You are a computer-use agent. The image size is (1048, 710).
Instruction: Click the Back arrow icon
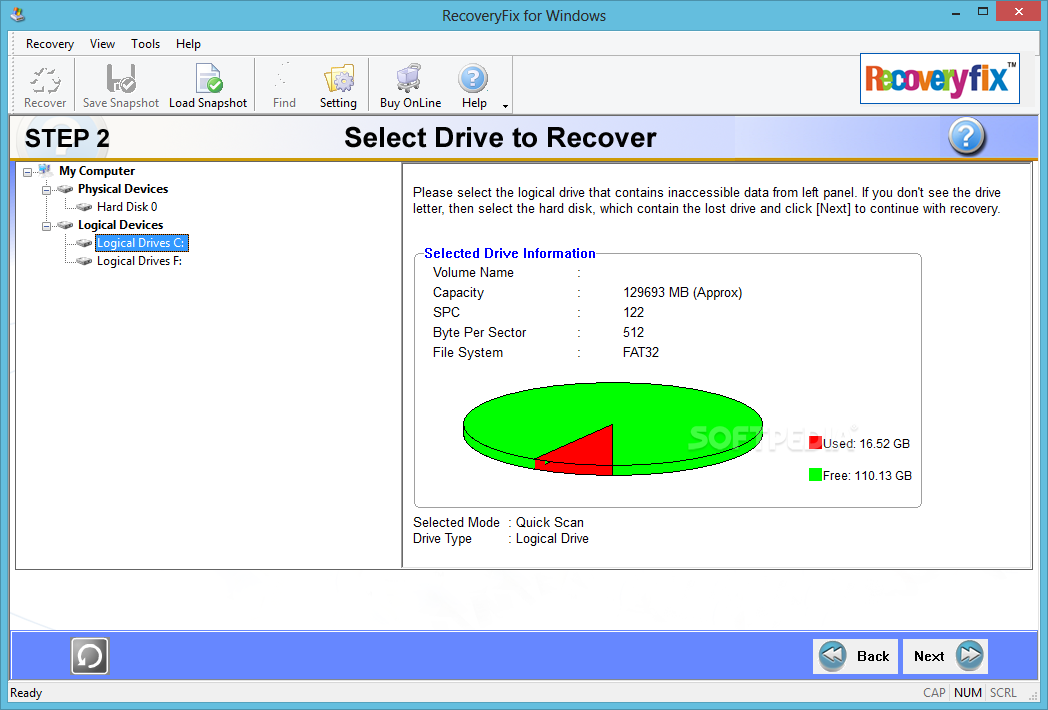pyautogui.click(x=833, y=656)
